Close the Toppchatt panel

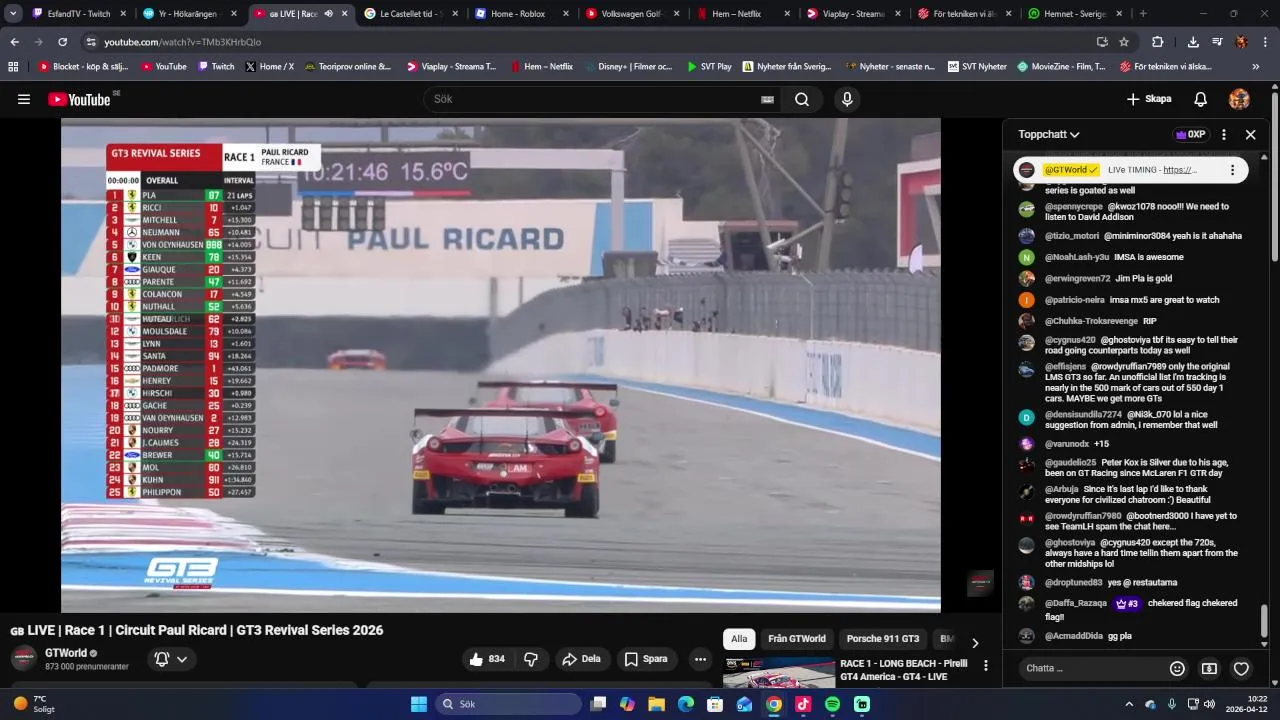(1250, 134)
